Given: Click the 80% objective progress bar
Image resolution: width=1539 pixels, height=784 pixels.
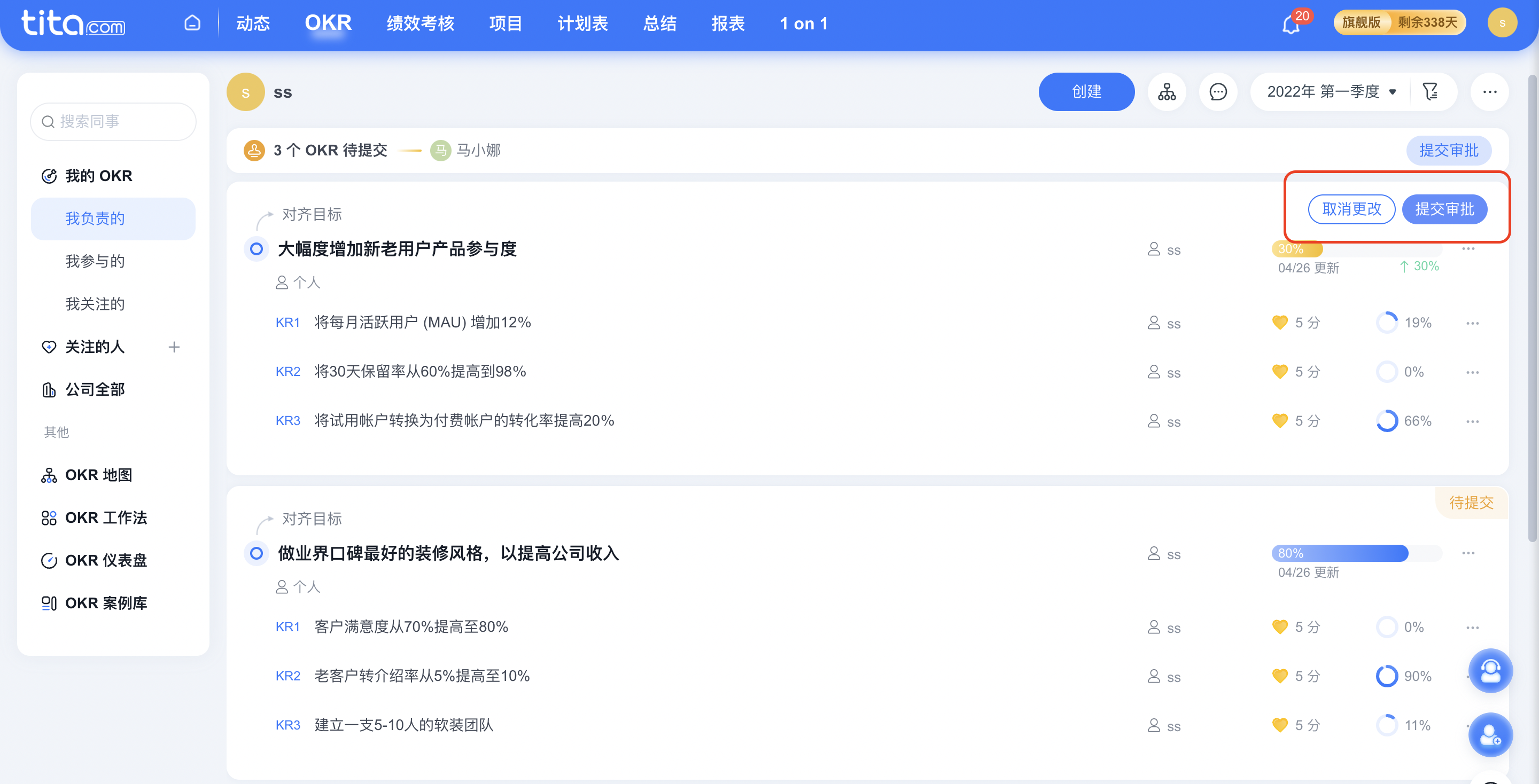Looking at the screenshot, I should coord(1357,553).
